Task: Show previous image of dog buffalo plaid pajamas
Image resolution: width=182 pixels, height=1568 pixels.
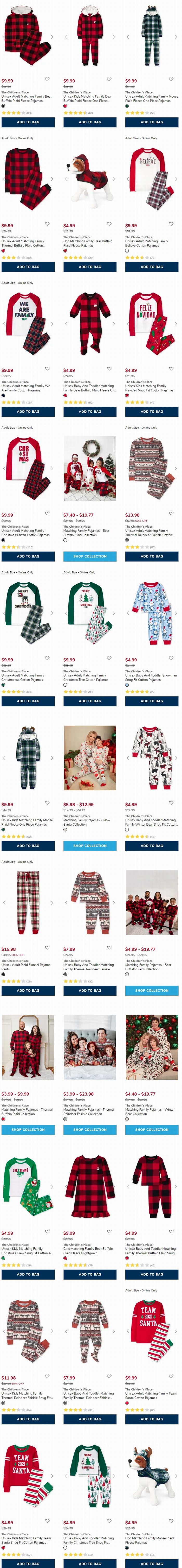Action: tap(66, 180)
